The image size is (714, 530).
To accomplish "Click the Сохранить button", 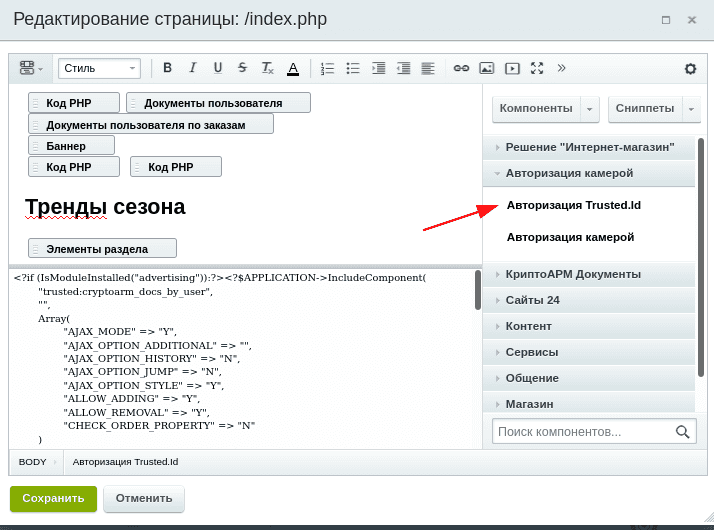I will coord(53,499).
